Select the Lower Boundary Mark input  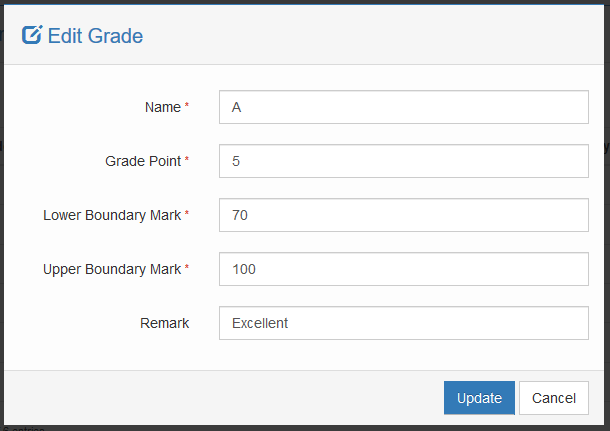(x=403, y=215)
